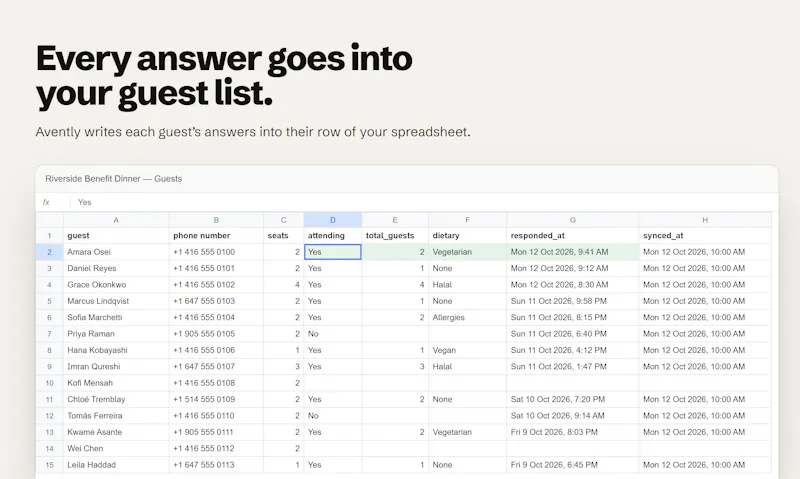Screen dimensions: 800x479
Task: Select column A header
Action: [116, 220]
